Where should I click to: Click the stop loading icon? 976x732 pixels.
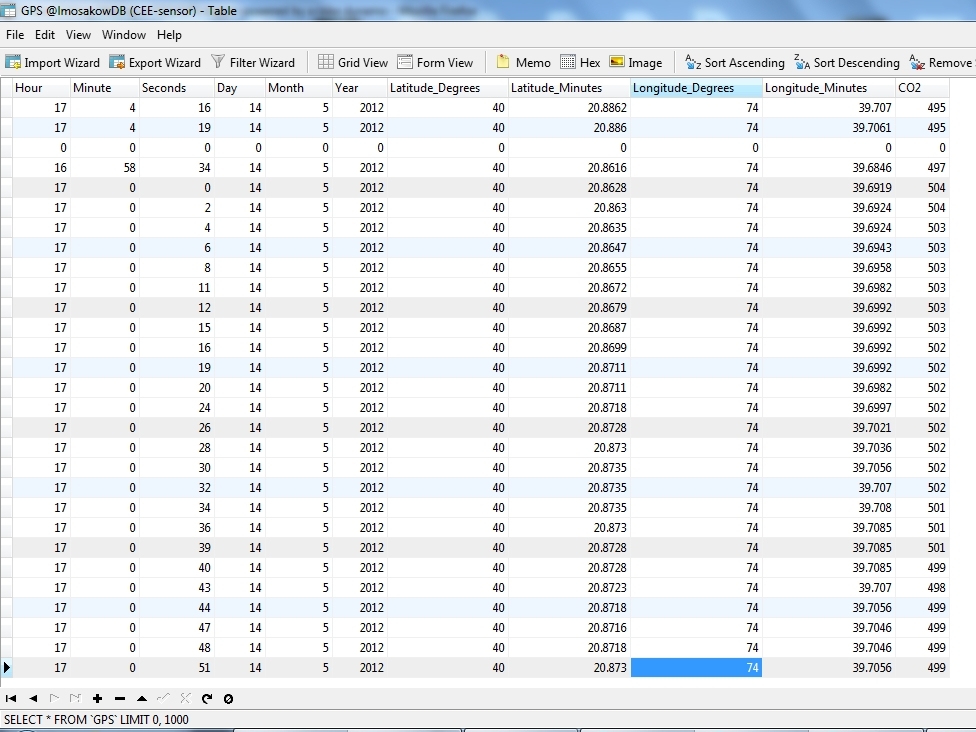[228, 699]
